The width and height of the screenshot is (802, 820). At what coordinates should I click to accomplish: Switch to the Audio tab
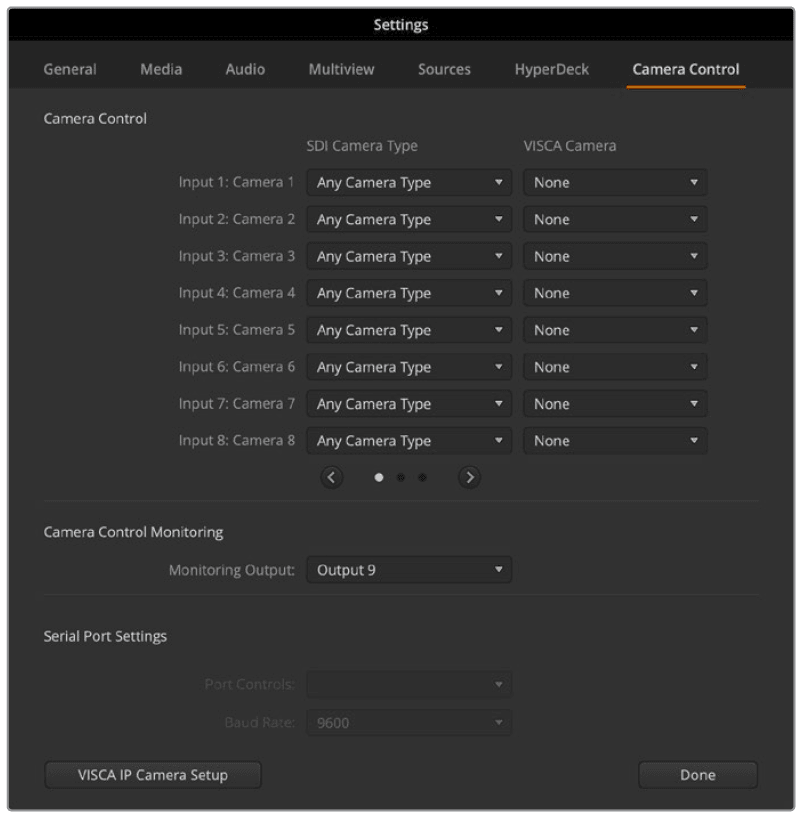point(243,69)
